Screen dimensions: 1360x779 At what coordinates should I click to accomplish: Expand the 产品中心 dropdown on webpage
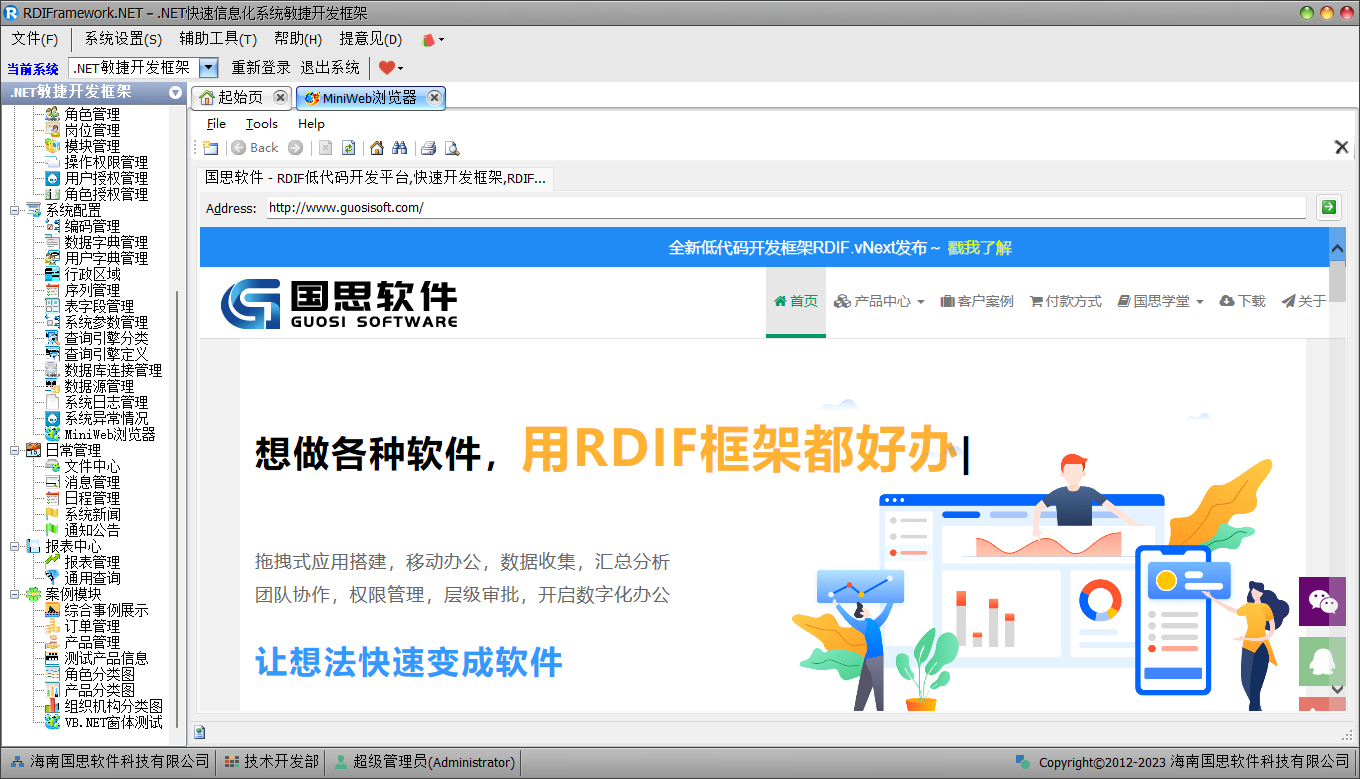(879, 301)
